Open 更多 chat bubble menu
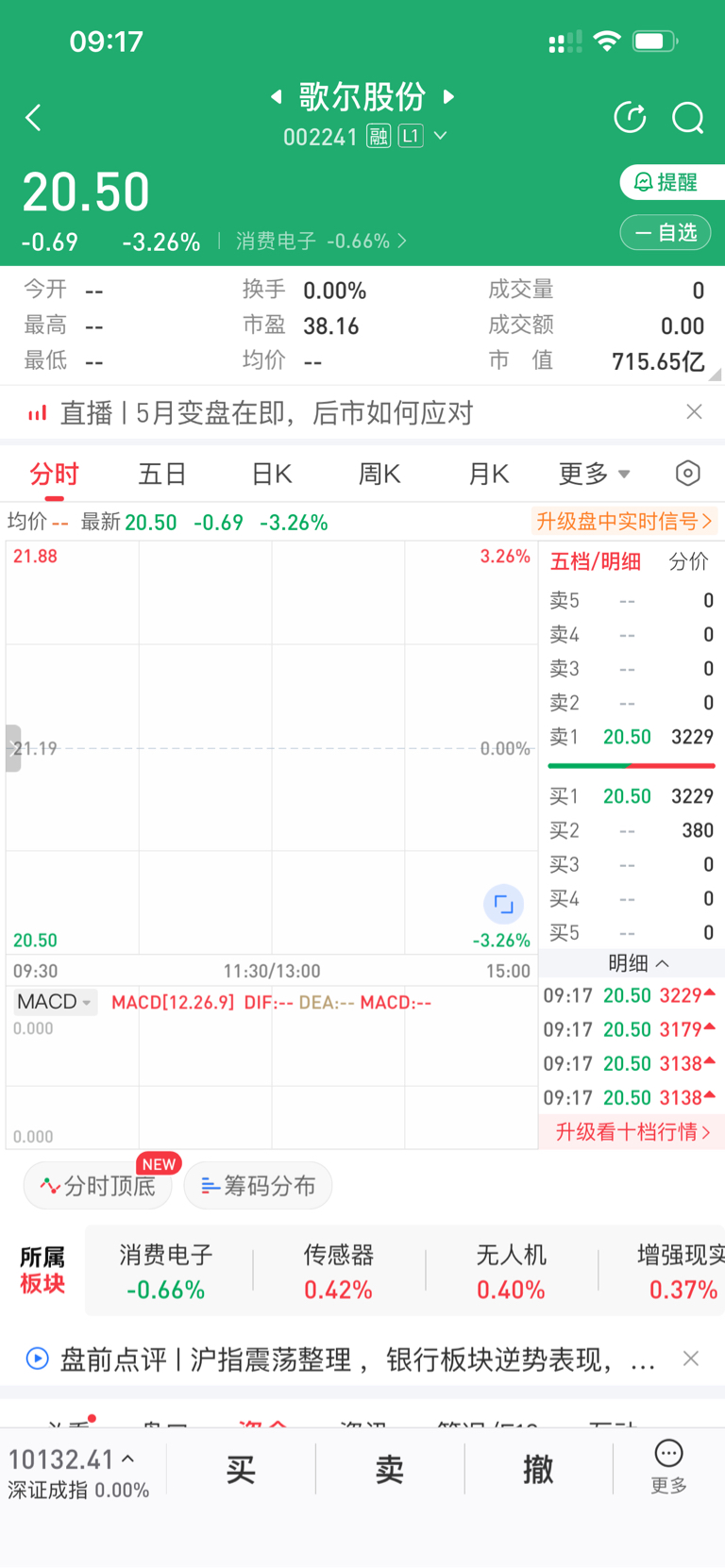 [668, 1467]
